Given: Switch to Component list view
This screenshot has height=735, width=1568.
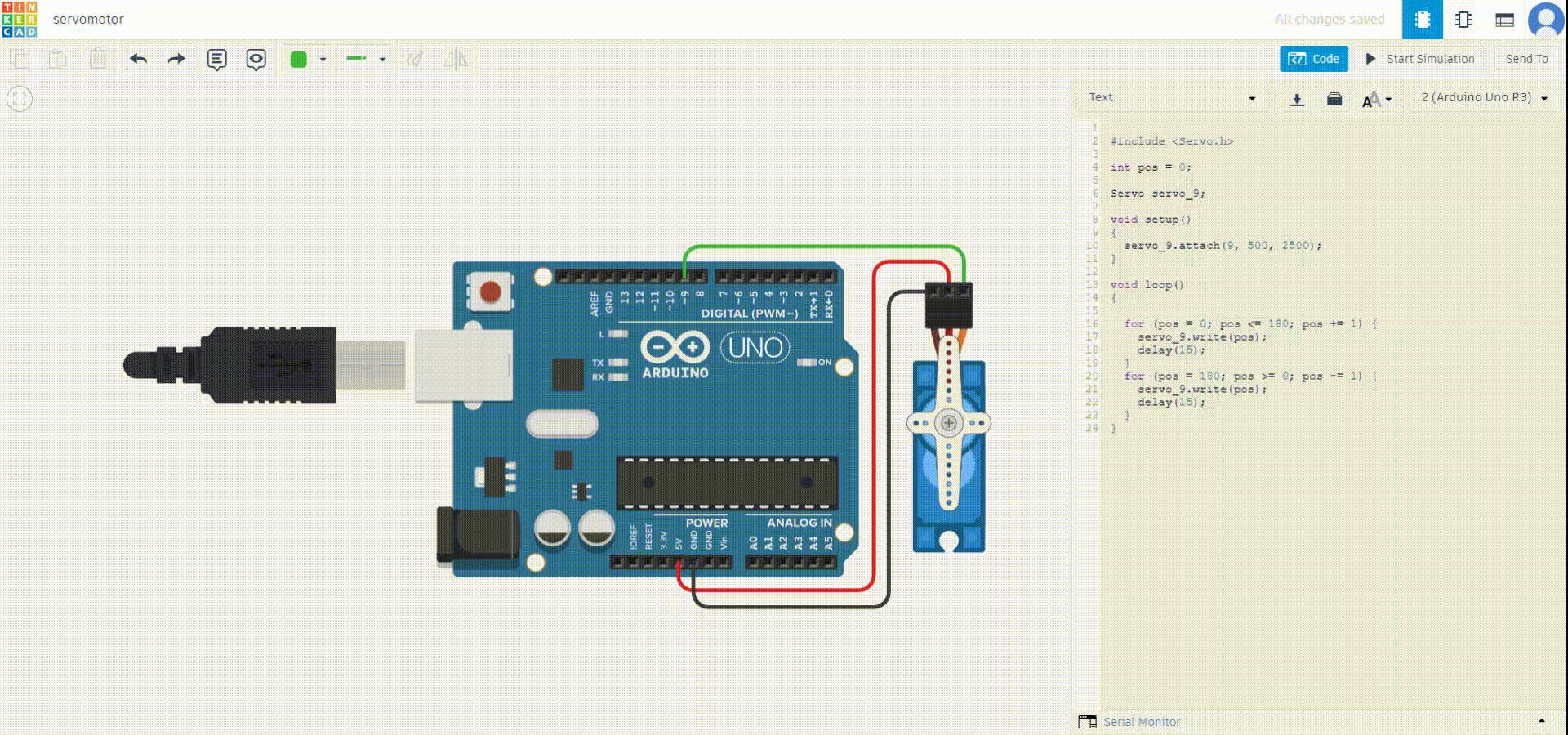Looking at the screenshot, I should pyautogui.click(x=1504, y=20).
